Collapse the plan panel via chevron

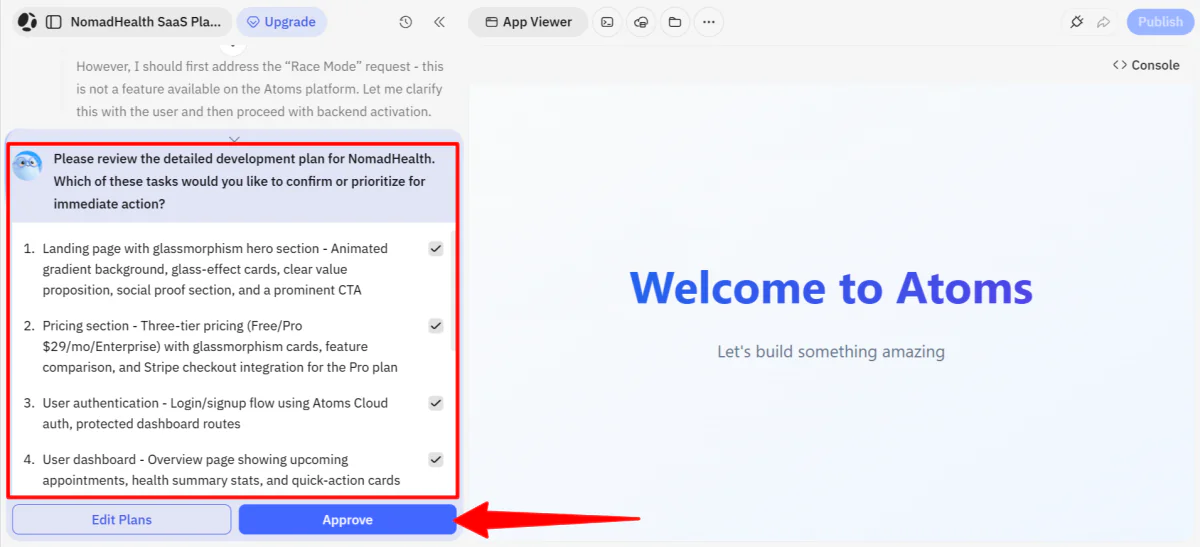(x=234, y=140)
